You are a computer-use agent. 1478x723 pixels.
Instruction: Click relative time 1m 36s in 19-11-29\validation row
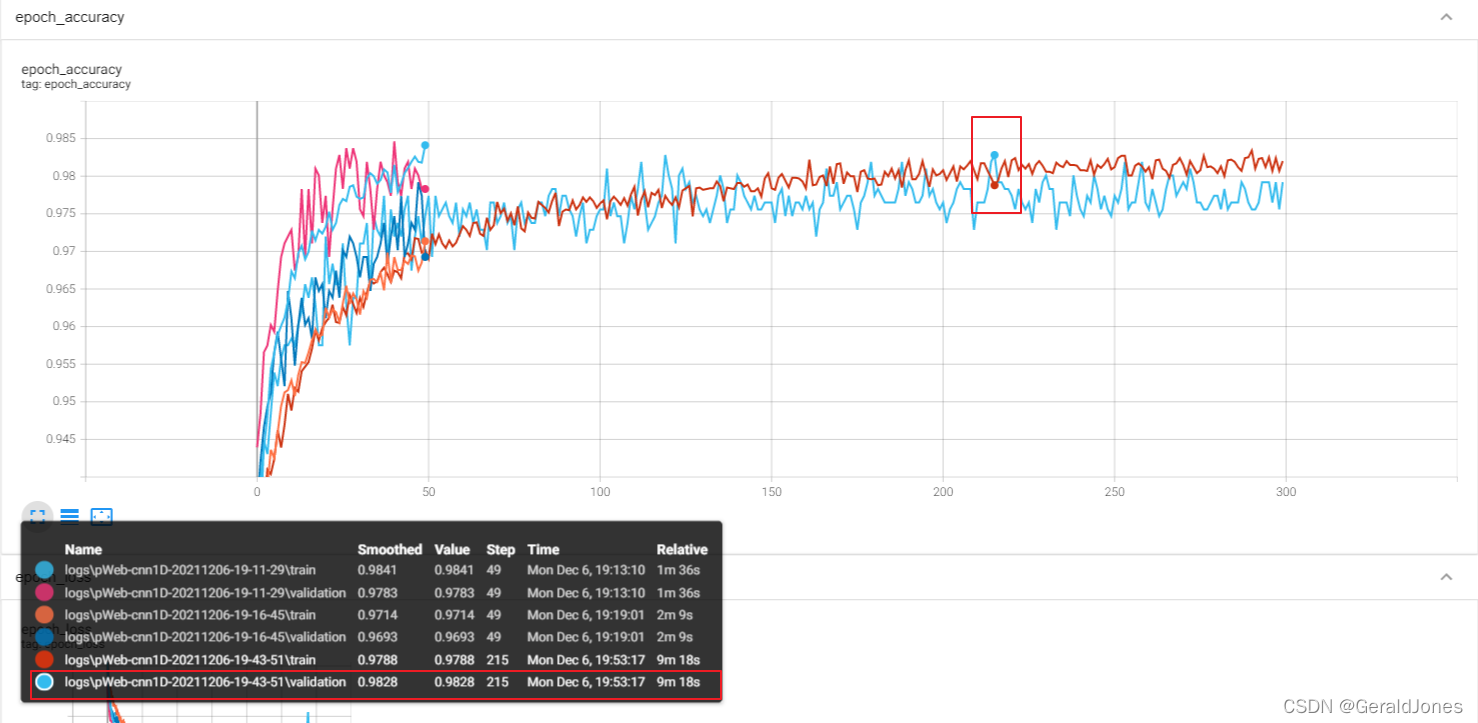pos(676,593)
